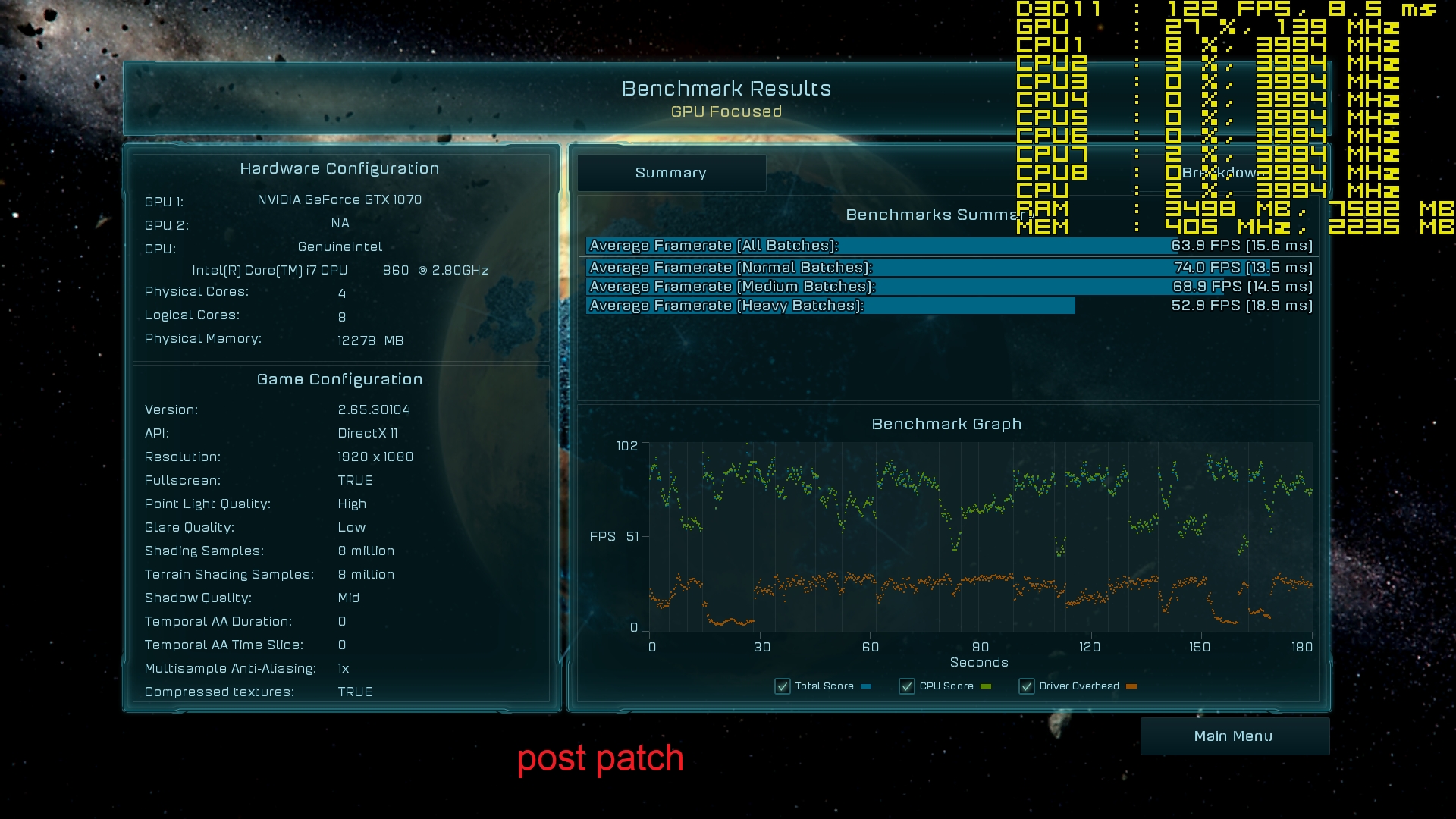This screenshot has height=819, width=1456.
Task: Return to the Main Menu
Action: pyautogui.click(x=1234, y=736)
